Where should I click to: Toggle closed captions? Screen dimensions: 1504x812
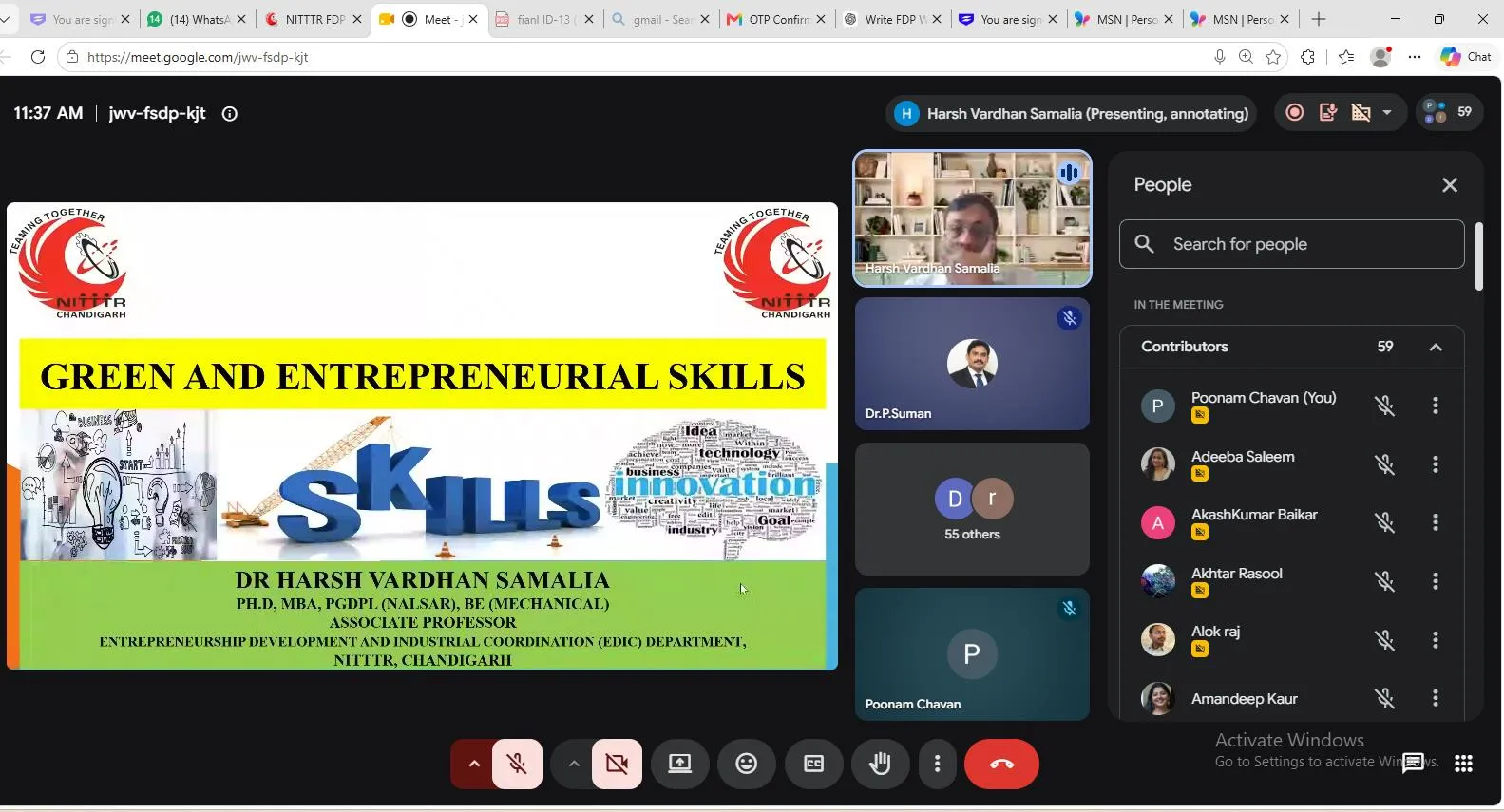click(x=813, y=764)
